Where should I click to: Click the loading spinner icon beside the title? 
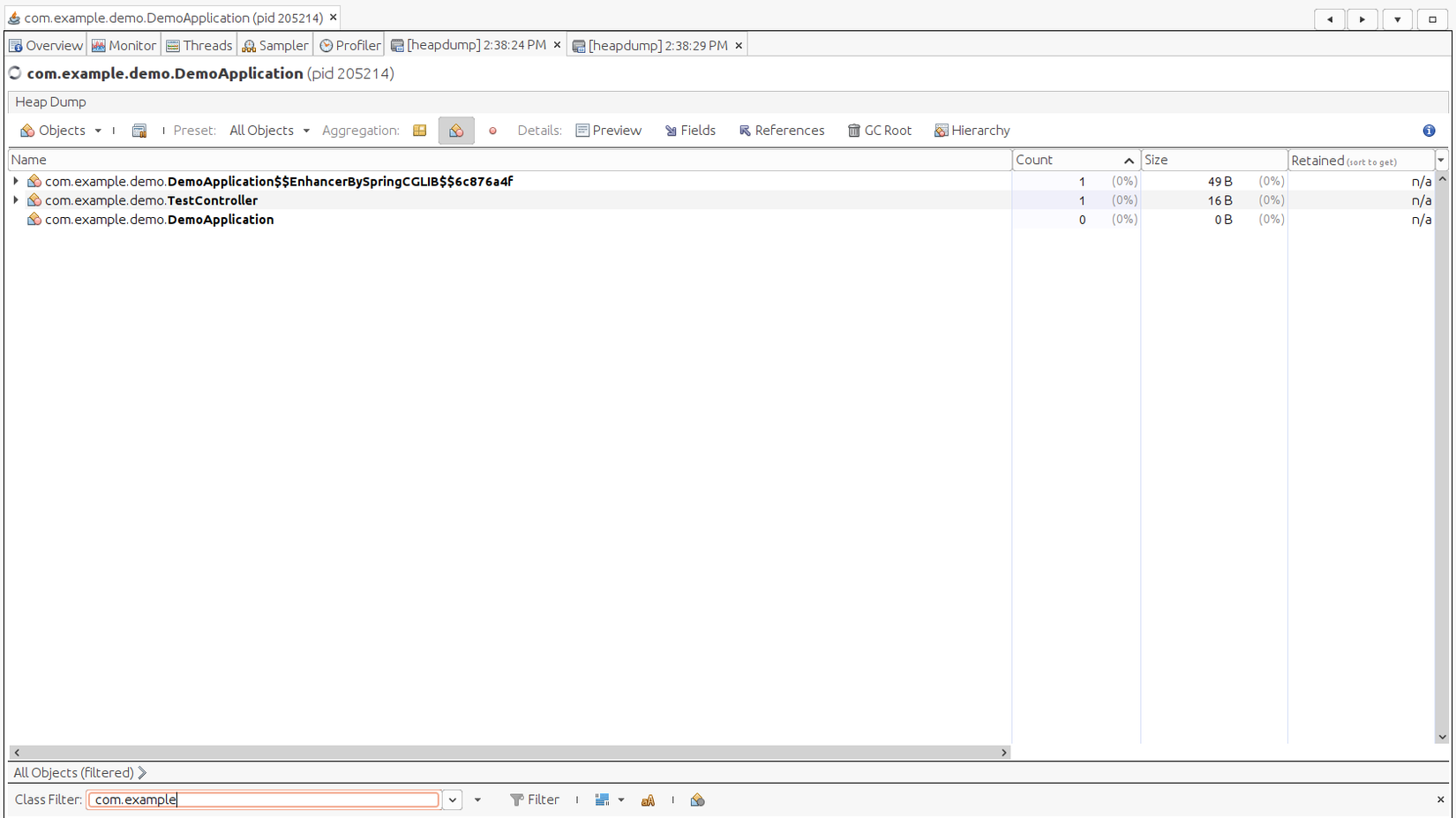[x=15, y=73]
